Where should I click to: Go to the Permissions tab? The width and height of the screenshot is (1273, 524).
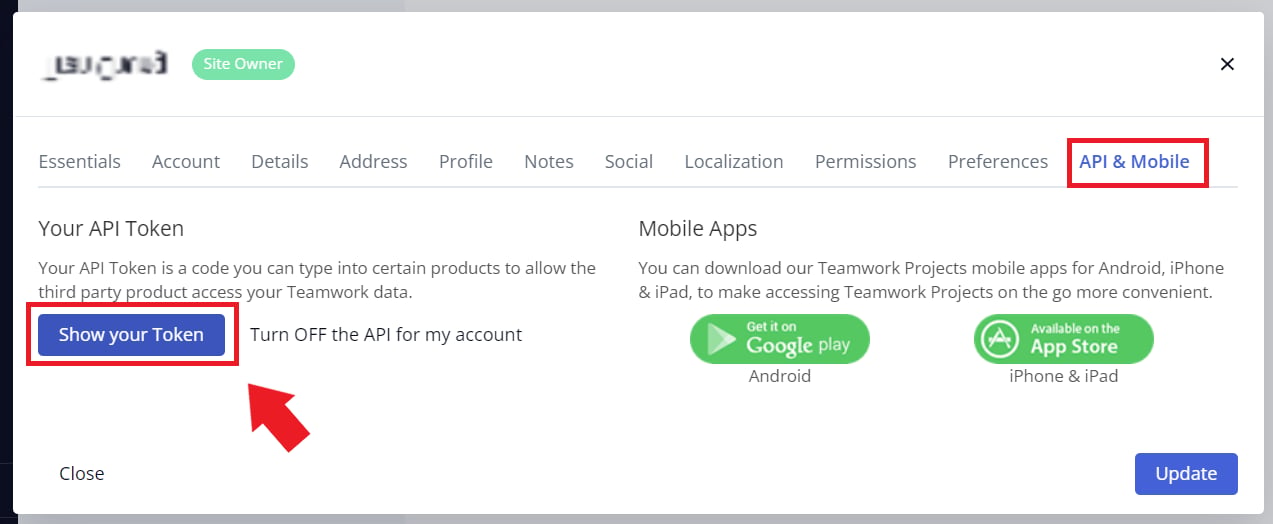(x=866, y=161)
